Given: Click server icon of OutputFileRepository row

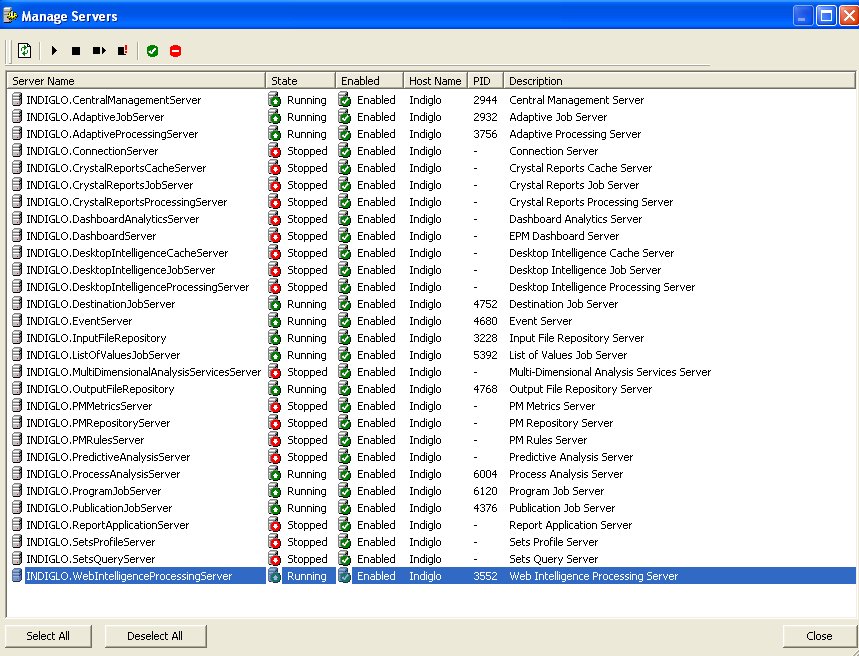Looking at the screenshot, I should tap(17, 388).
